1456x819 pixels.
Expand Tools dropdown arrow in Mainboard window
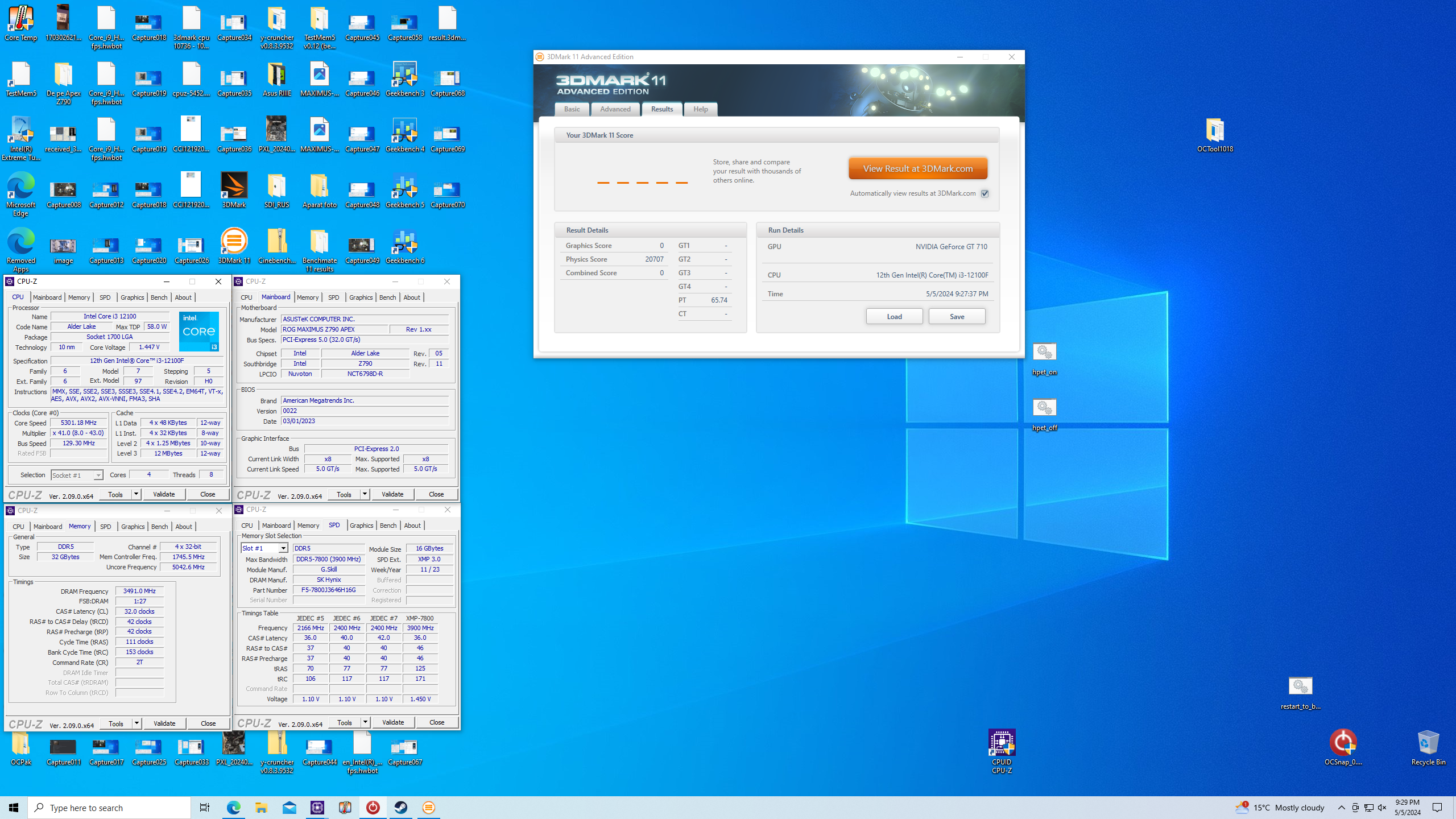[365, 494]
